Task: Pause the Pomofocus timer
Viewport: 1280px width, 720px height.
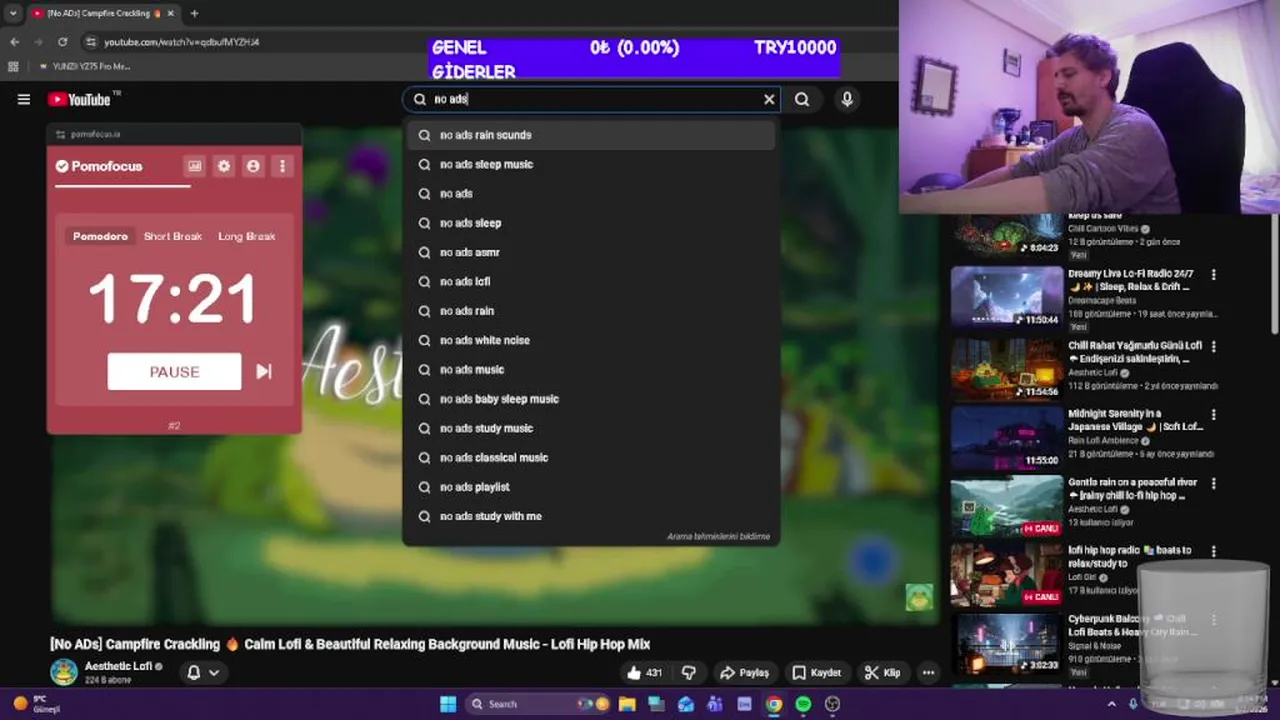Action: point(174,372)
